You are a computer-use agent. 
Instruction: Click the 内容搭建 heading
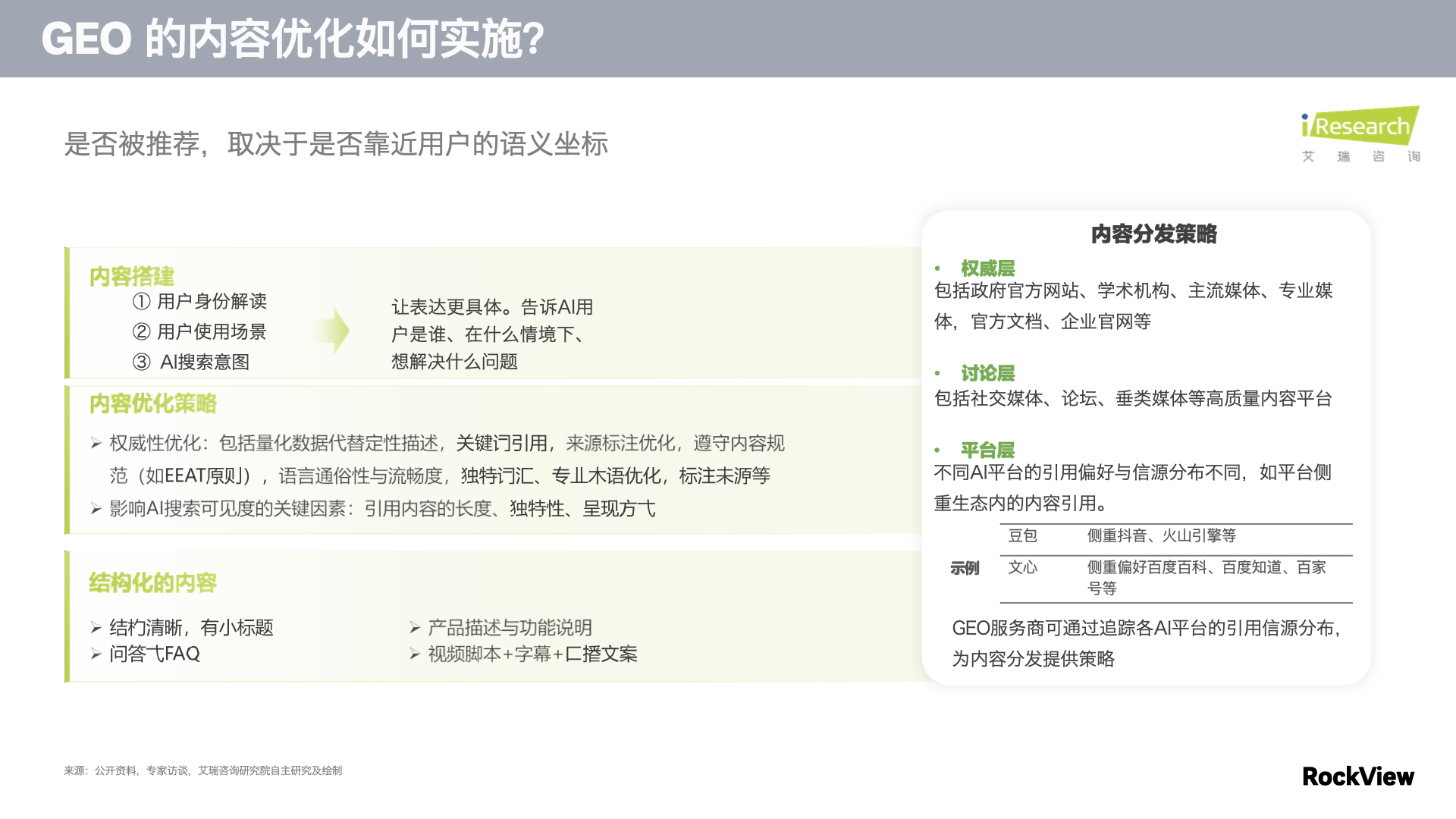click(x=132, y=276)
